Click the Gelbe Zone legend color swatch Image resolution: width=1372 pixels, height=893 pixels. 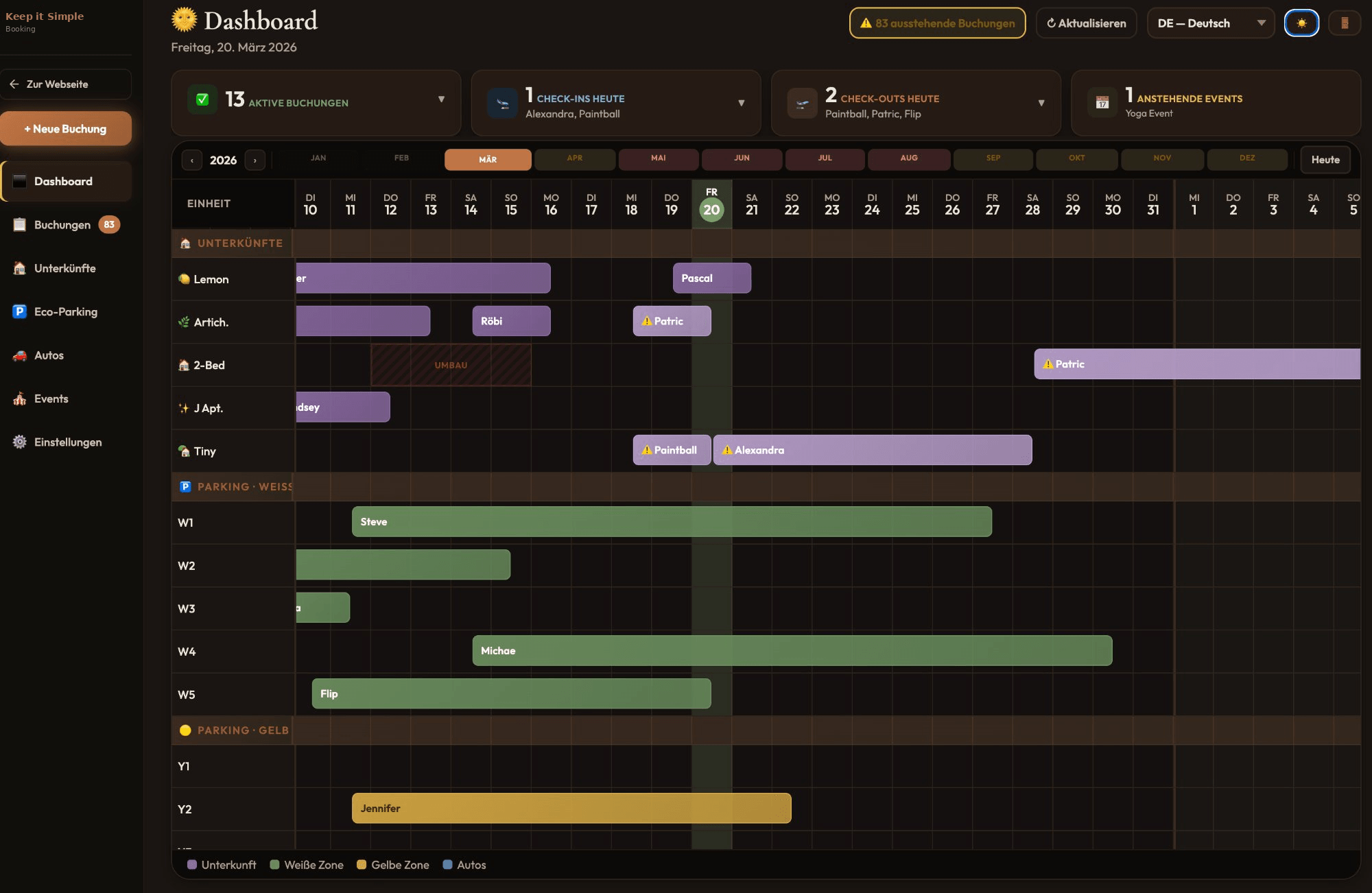(x=362, y=865)
